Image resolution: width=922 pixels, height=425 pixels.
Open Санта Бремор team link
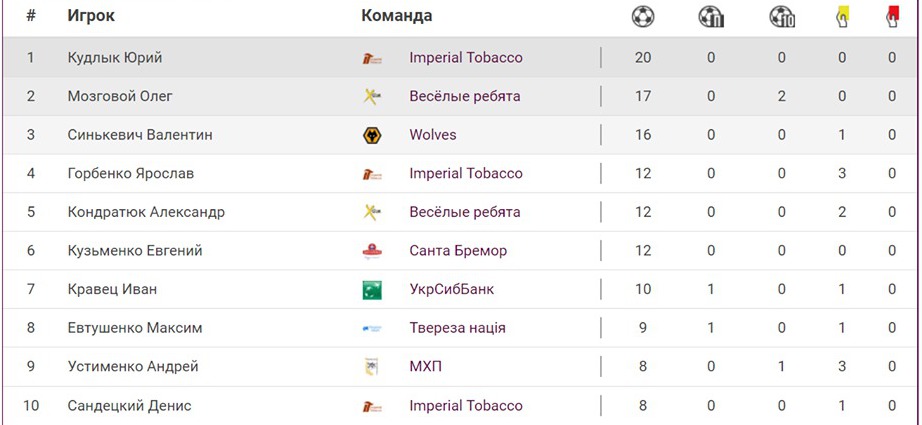click(458, 251)
